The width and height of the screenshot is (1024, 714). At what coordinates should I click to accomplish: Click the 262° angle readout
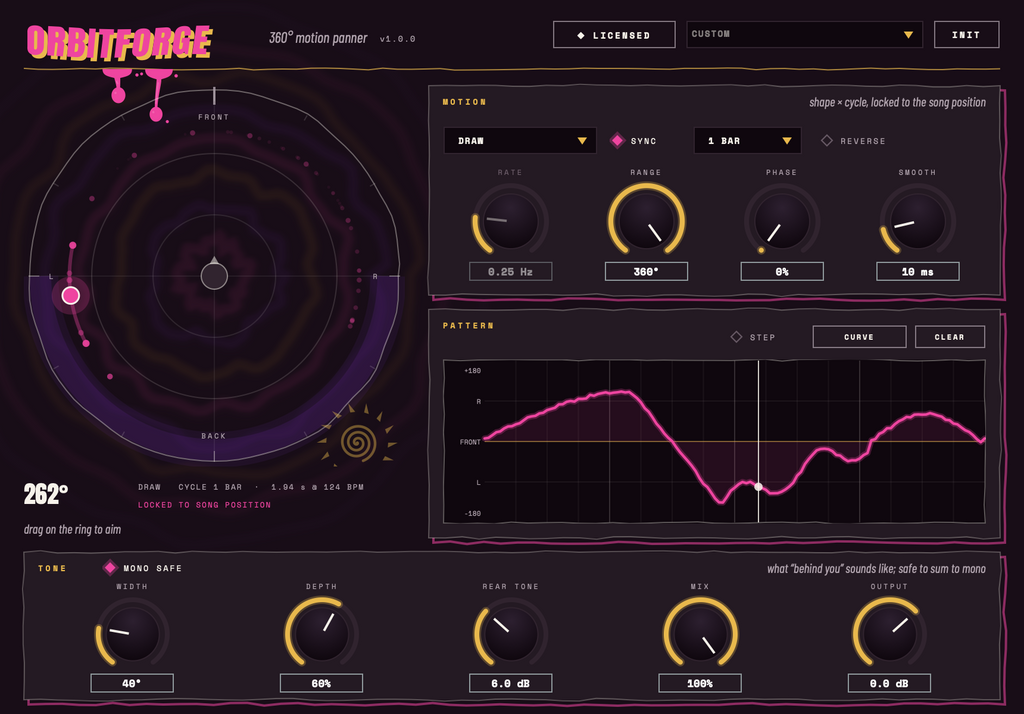click(46, 494)
